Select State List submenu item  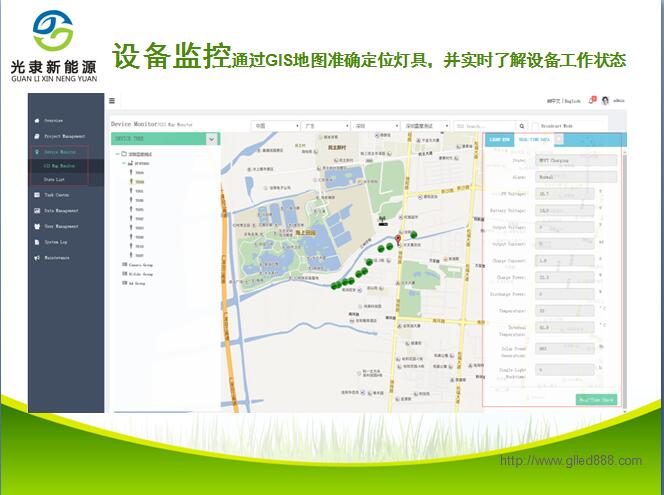click(54, 180)
